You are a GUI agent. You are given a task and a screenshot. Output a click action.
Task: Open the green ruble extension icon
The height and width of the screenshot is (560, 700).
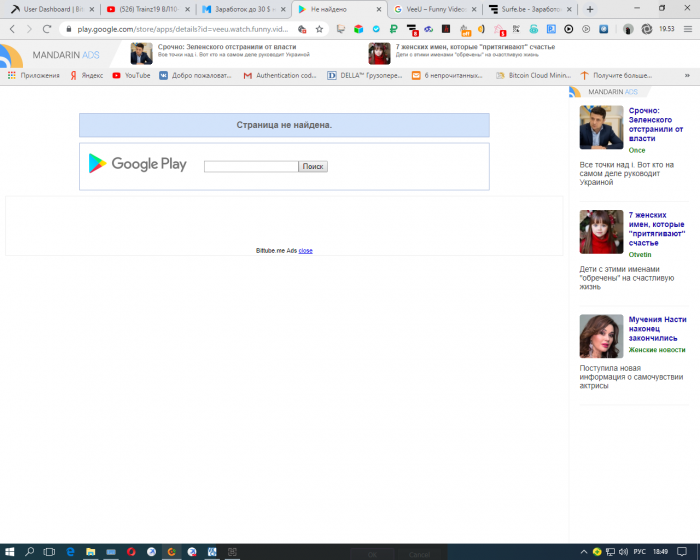393,29
